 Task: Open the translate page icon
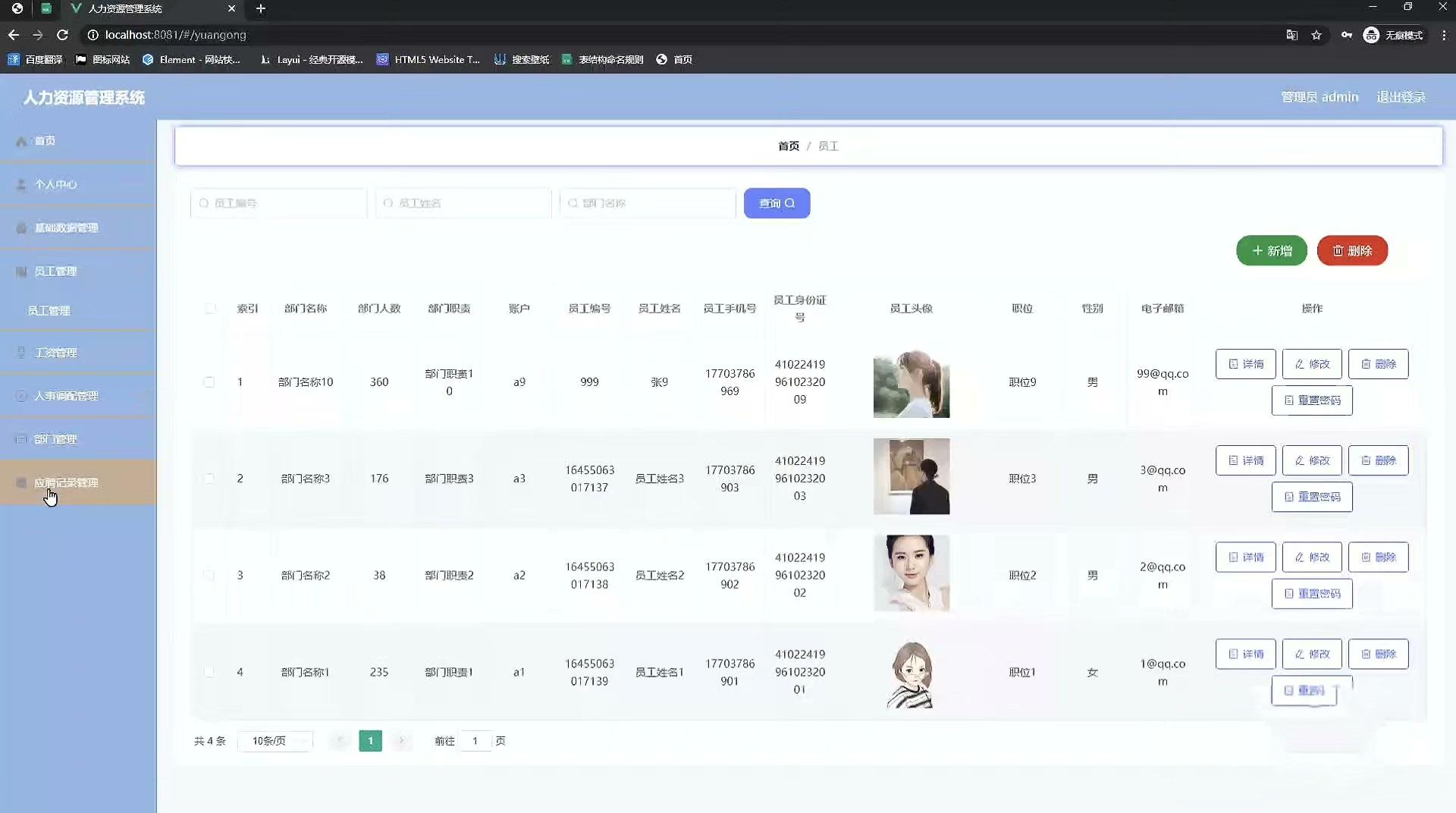click(1291, 35)
